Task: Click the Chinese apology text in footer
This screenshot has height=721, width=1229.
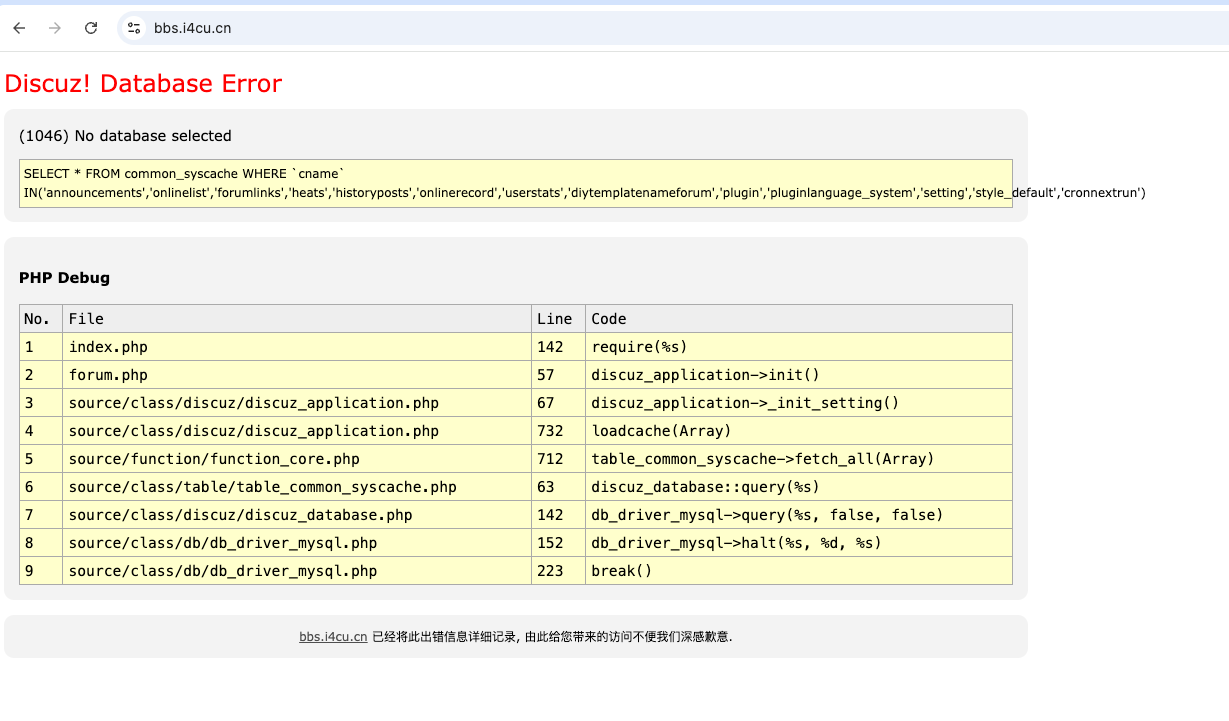Action: pyautogui.click(x=552, y=637)
